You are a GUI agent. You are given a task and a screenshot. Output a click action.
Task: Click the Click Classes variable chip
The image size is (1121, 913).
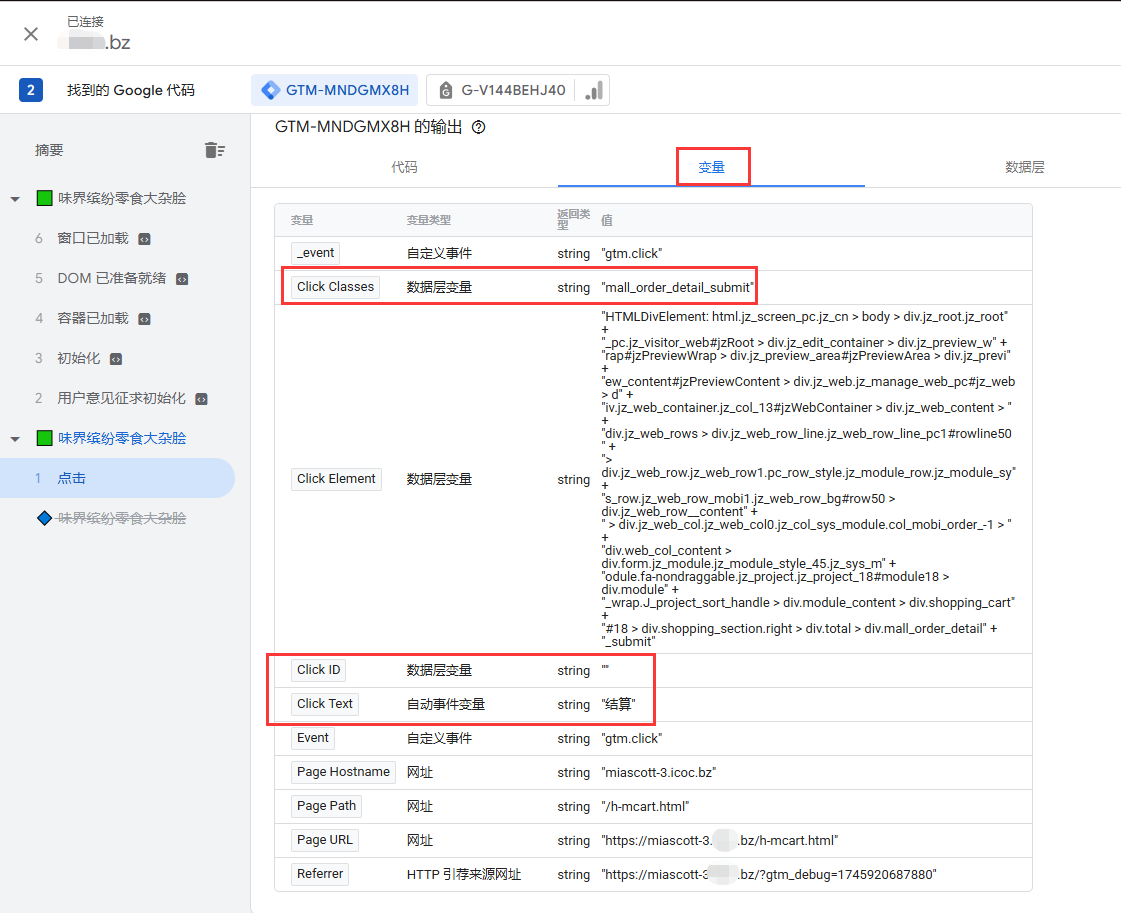[335, 287]
